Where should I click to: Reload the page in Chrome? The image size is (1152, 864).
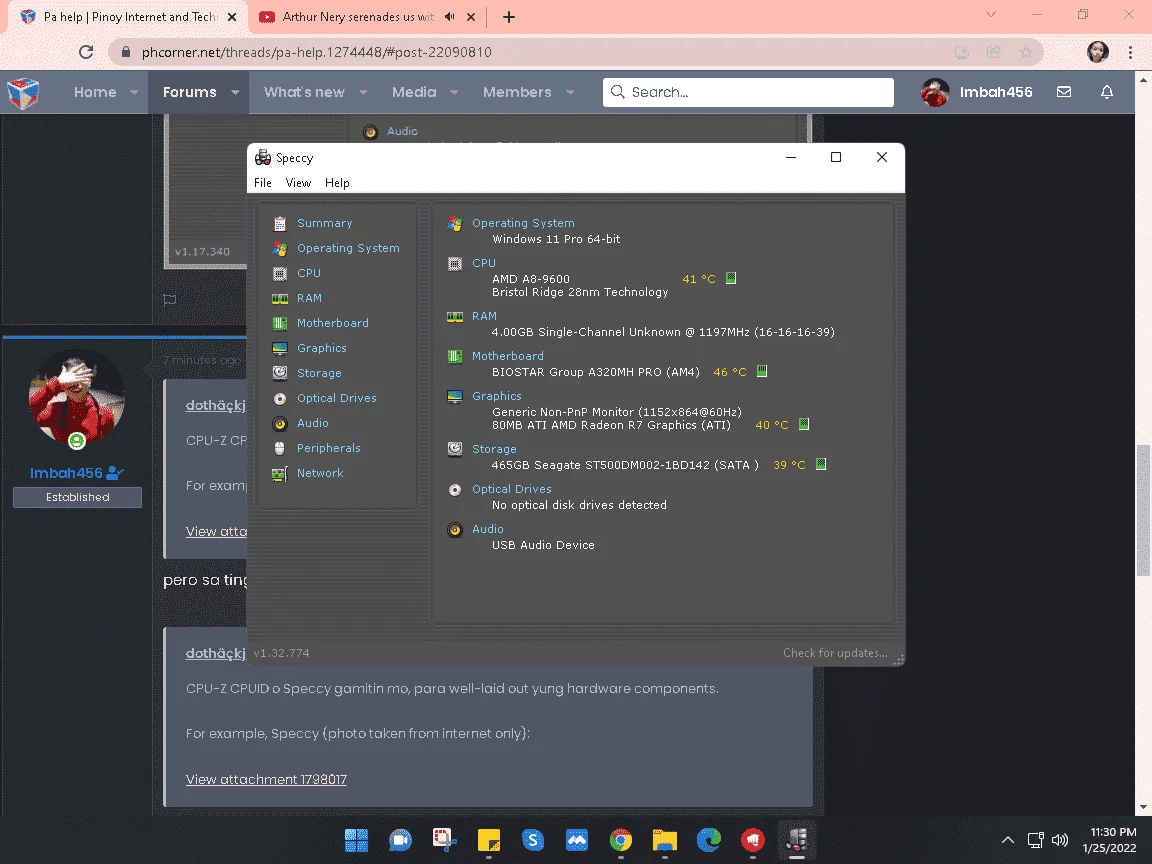[86, 52]
